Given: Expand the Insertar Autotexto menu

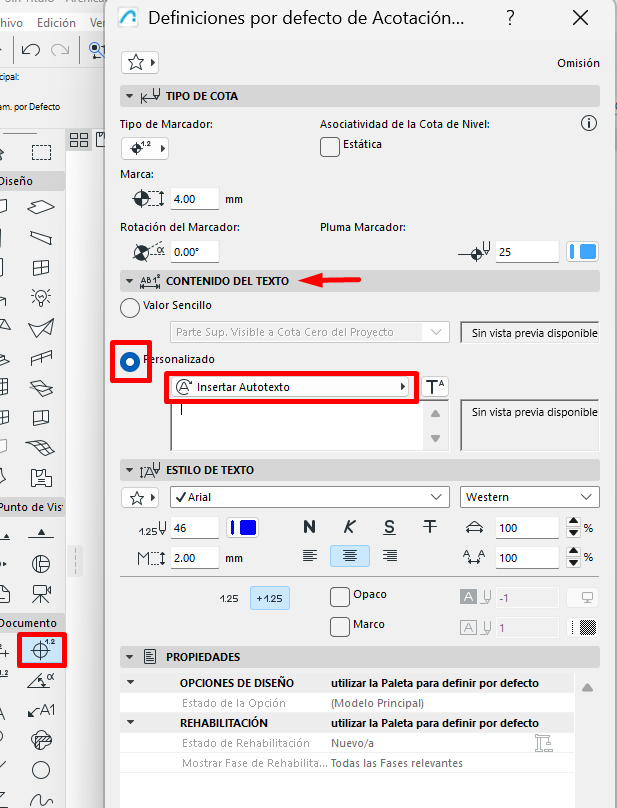Looking at the screenshot, I should [x=291, y=386].
